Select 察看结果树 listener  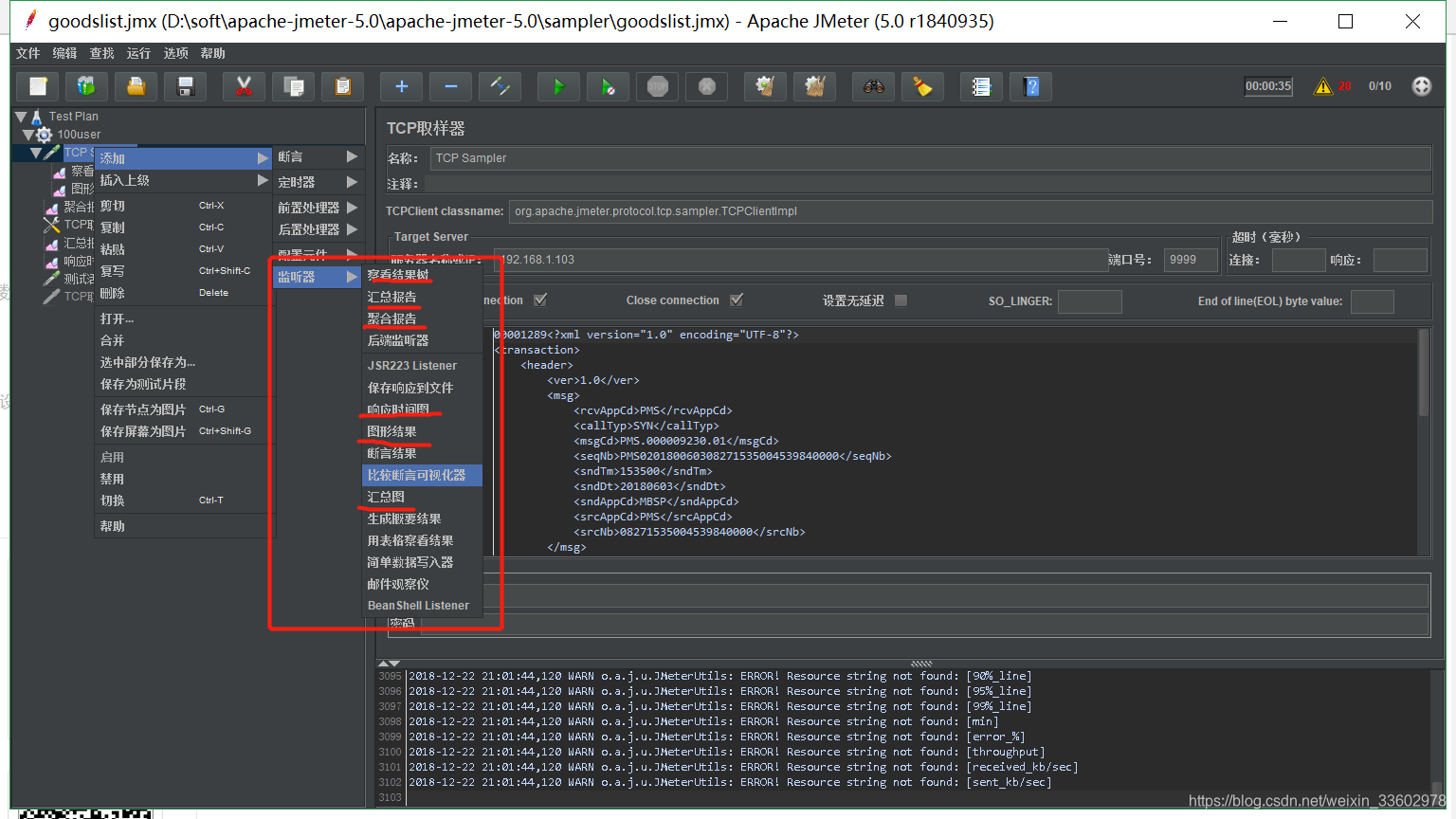coord(422,275)
